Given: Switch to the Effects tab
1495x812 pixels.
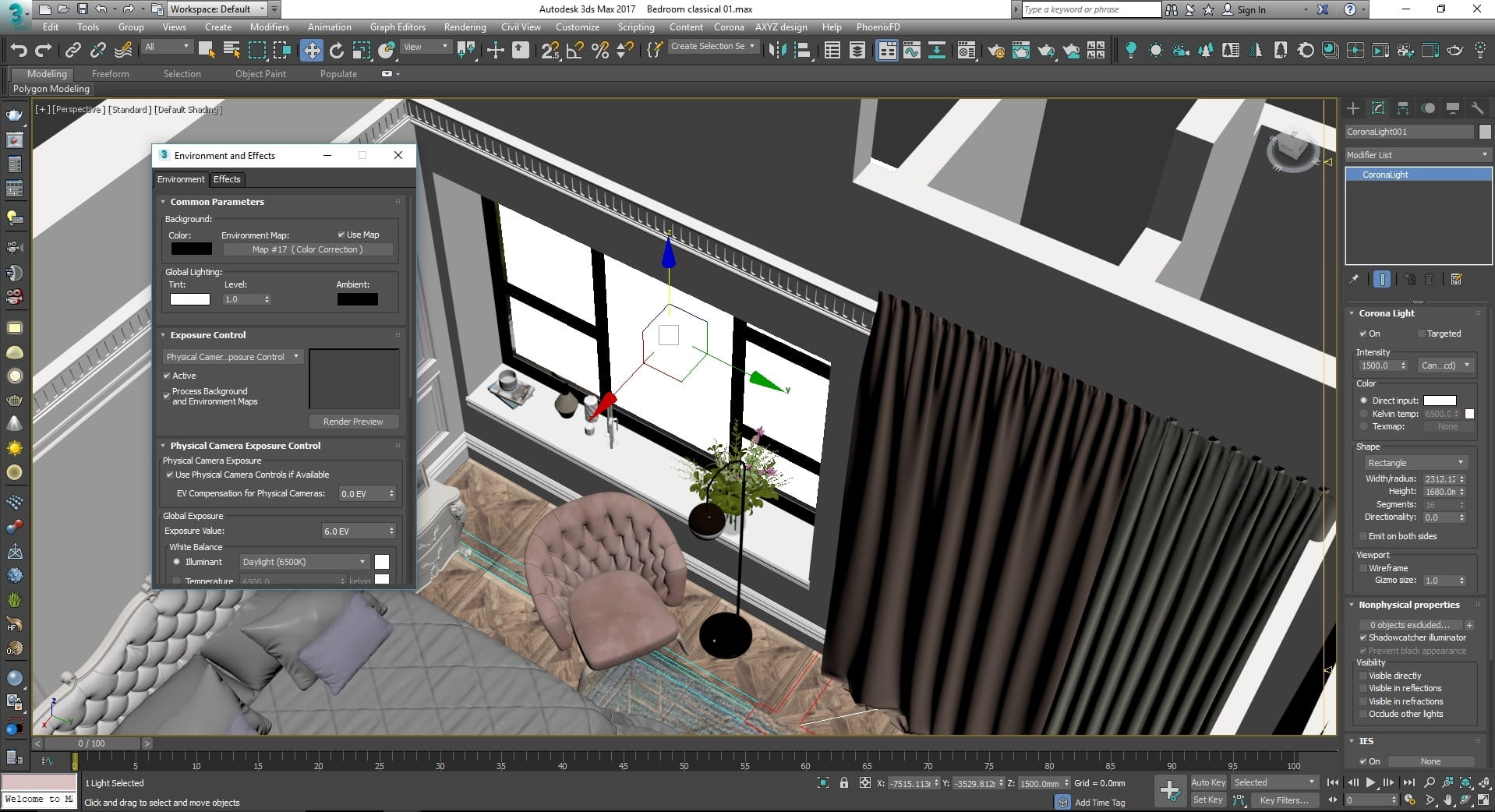Looking at the screenshot, I should 227,179.
